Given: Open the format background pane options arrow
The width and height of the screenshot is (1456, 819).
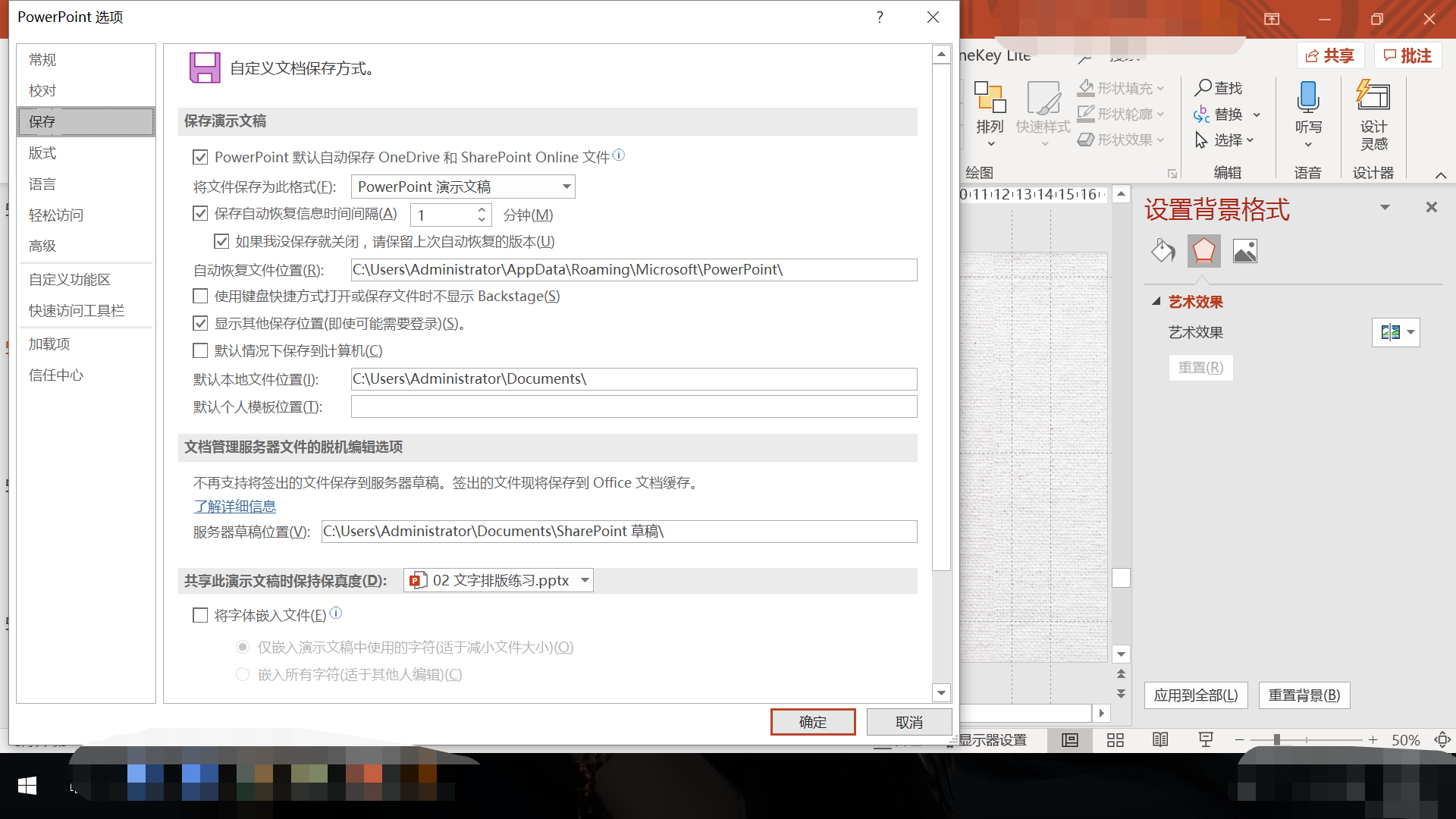Looking at the screenshot, I should (x=1385, y=207).
